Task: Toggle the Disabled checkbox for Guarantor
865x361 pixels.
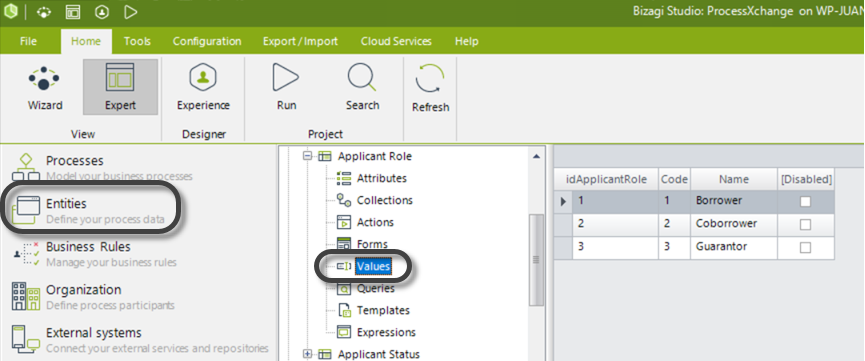Action: coord(805,248)
